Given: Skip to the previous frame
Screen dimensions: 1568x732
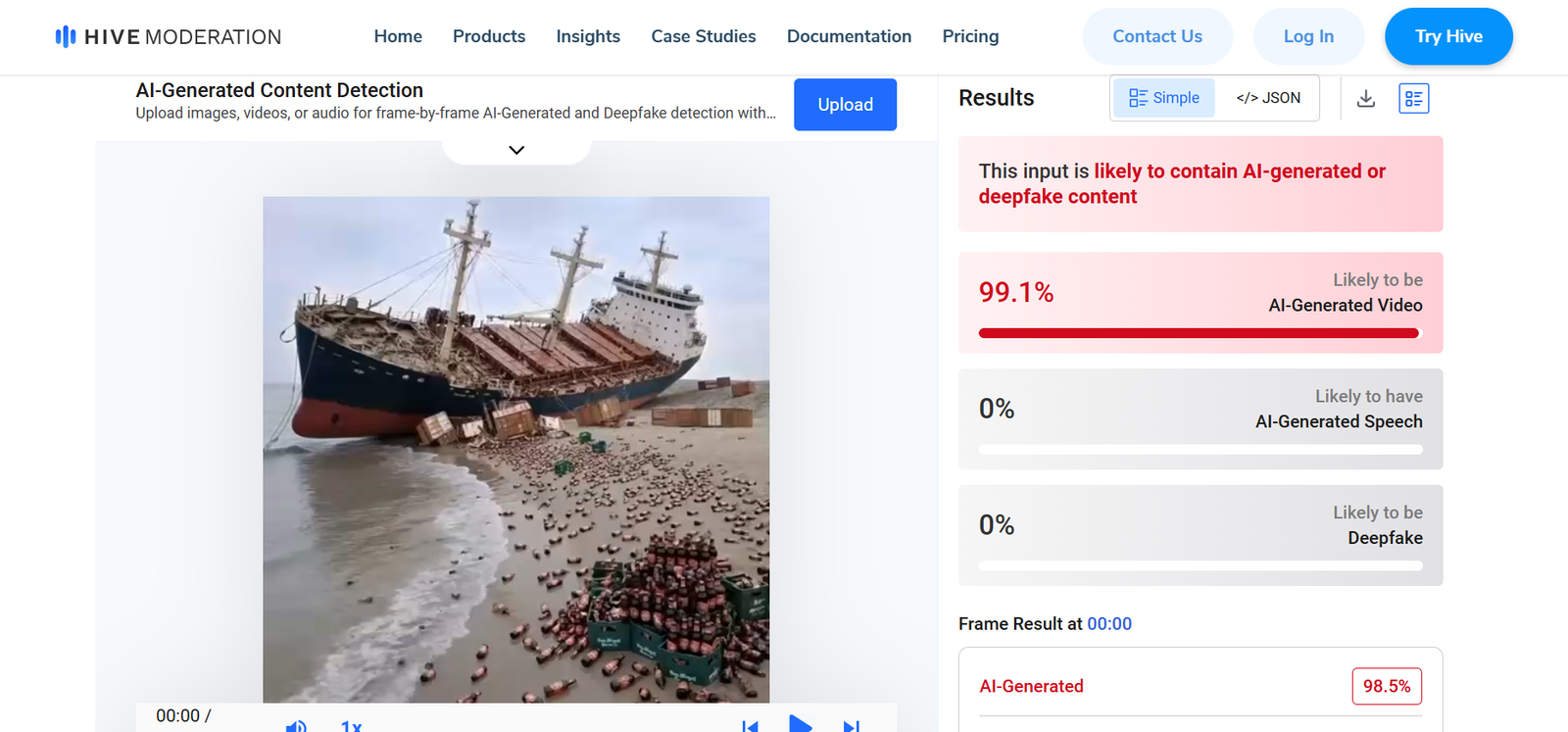Looking at the screenshot, I should pos(750,726).
